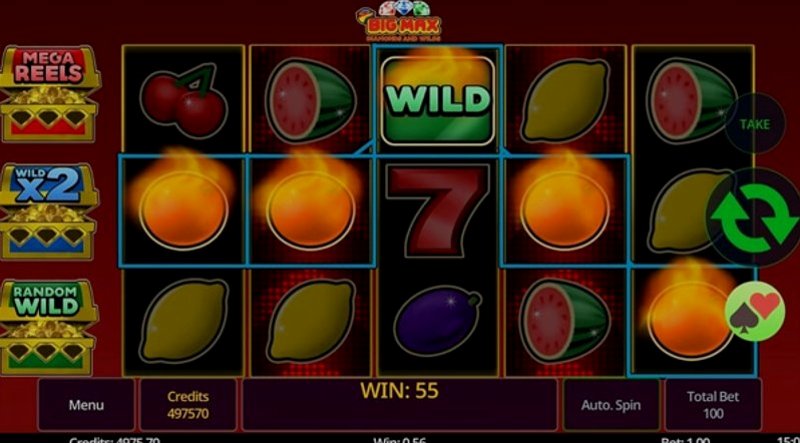Click the WIN: 55 display bar
The image size is (800, 443).
[x=399, y=405]
